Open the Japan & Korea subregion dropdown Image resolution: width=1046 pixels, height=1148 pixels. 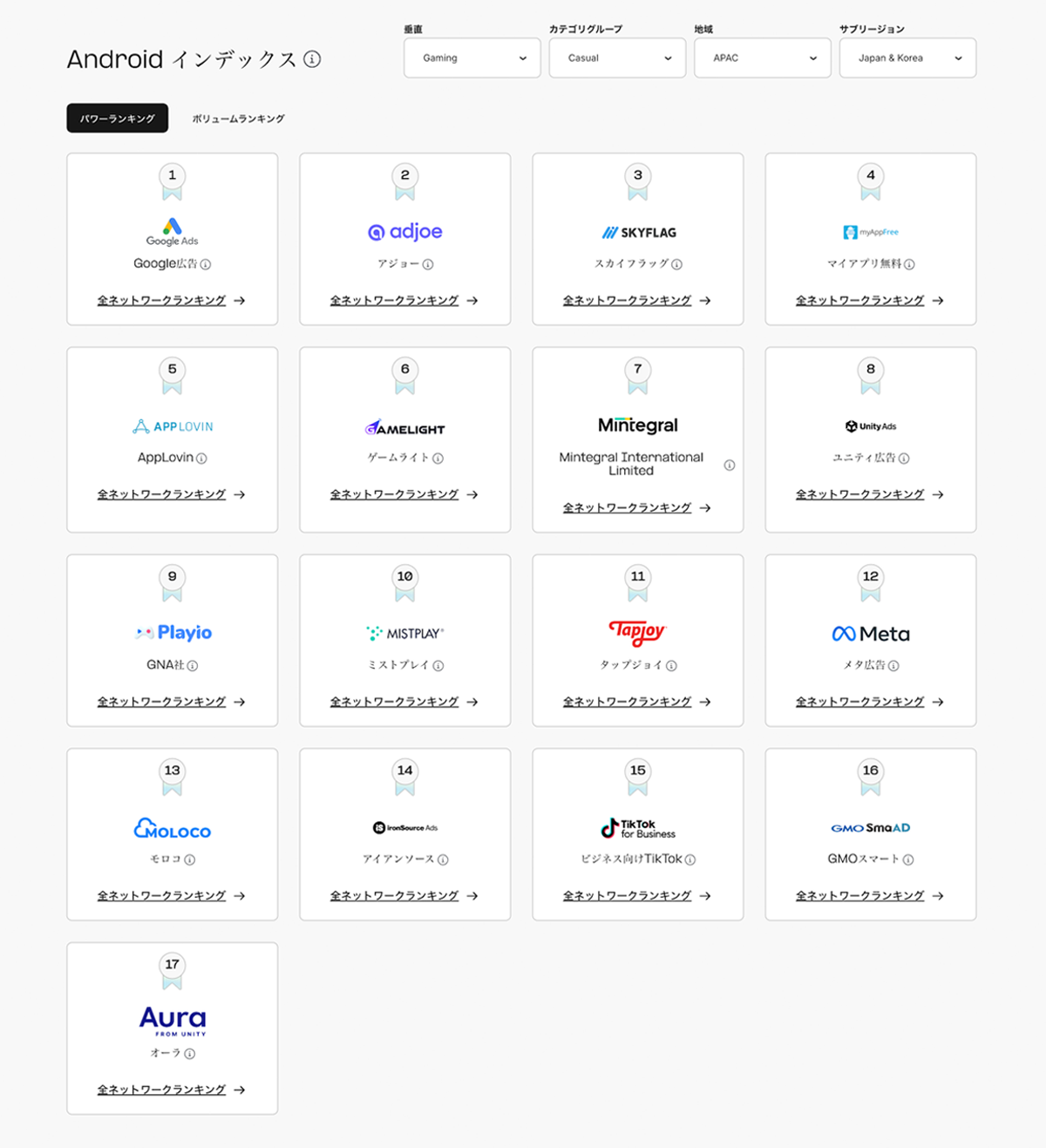coord(907,58)
